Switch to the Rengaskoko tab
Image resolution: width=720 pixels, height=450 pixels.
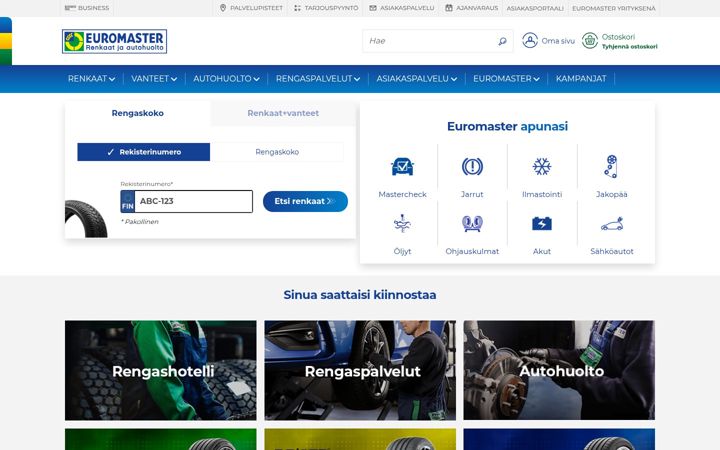tap(138, 113)
